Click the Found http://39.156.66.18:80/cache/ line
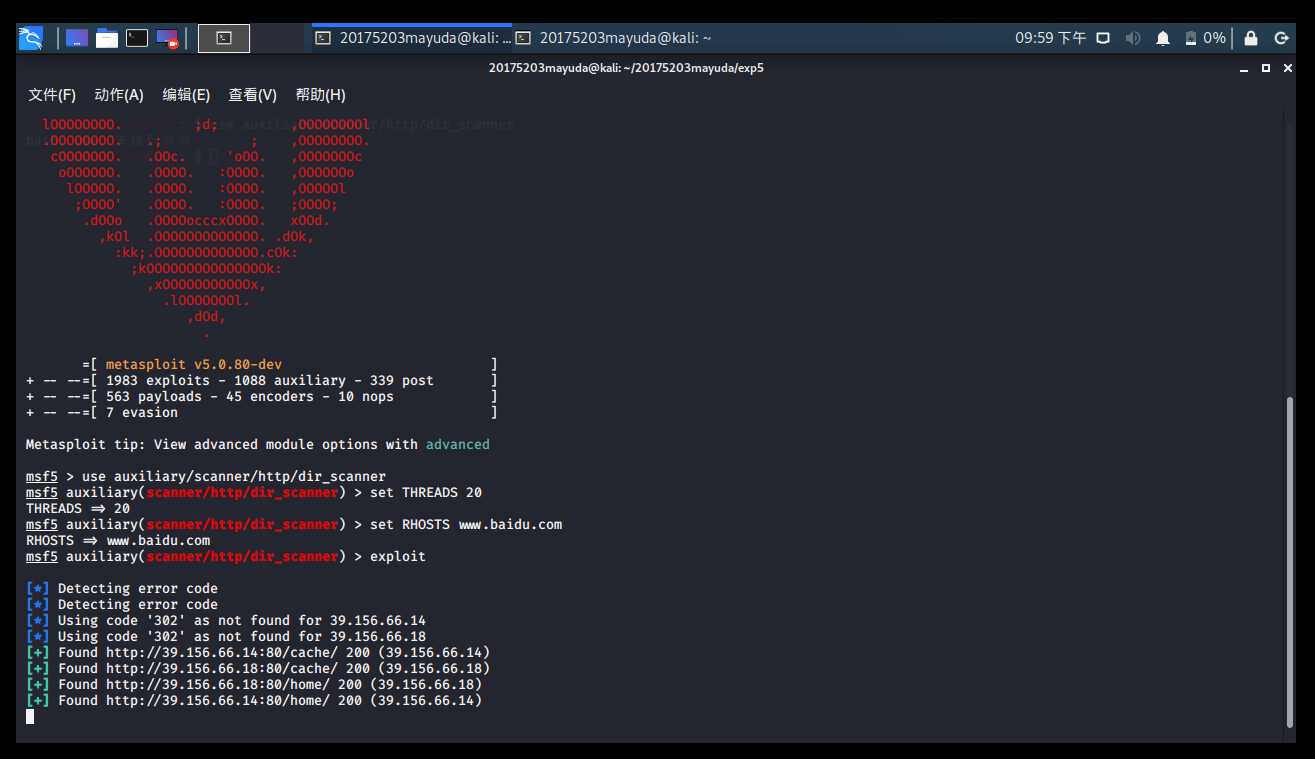Viewport: 1315px width, 759px height. point(258,669)
